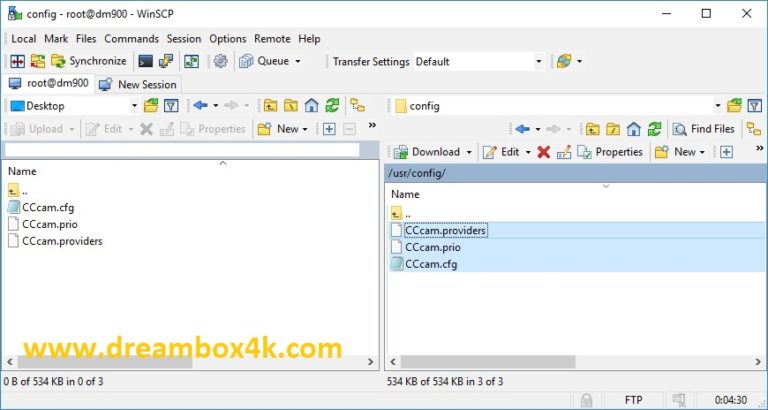Click the Compare Directories toolbar icon
This screenshot has height=410, width=768.
point(18,61)
